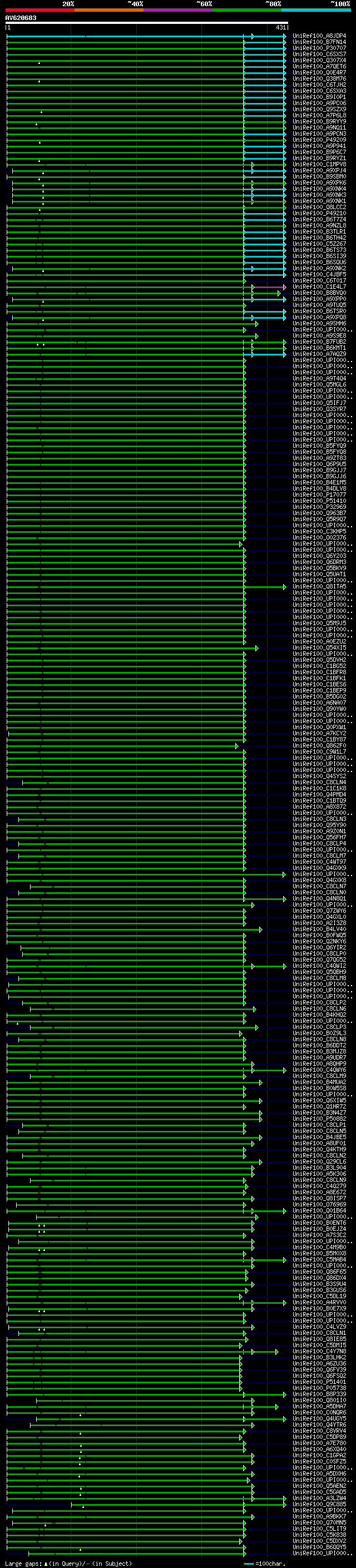
Task: Open the UniRef100_Q0E4R7 entry
Action: 319,72
